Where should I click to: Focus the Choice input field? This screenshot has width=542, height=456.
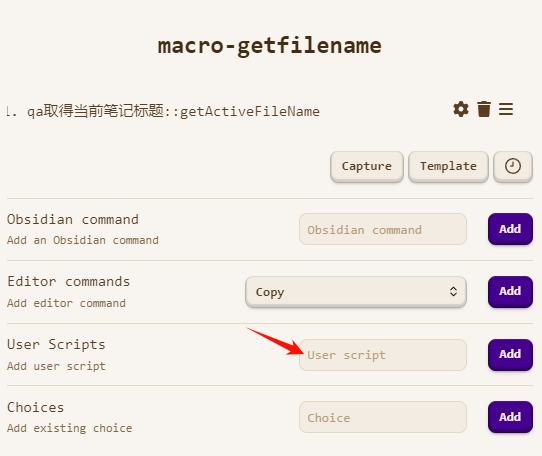(x=383, y=417)
